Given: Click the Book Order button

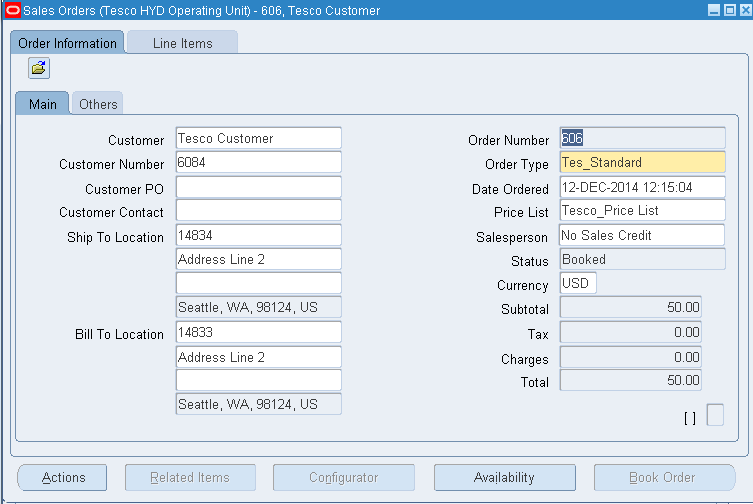Looking at the screenshot, I should click(x=664, y=478).
